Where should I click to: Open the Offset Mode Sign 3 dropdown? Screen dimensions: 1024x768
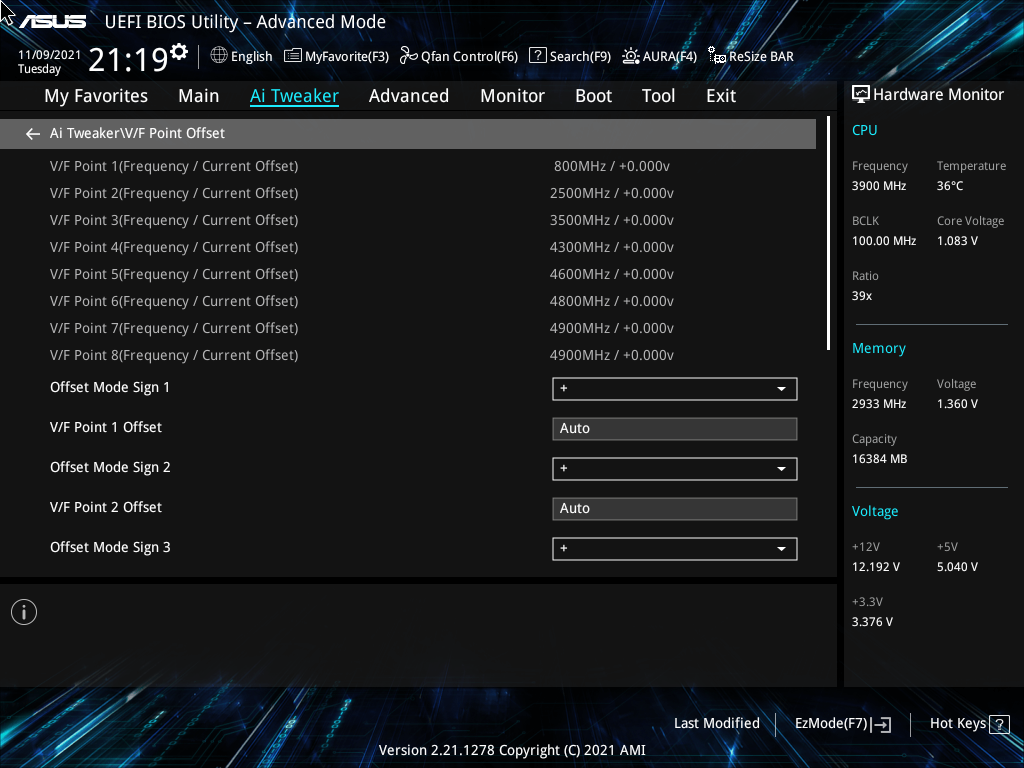[675, 549]
